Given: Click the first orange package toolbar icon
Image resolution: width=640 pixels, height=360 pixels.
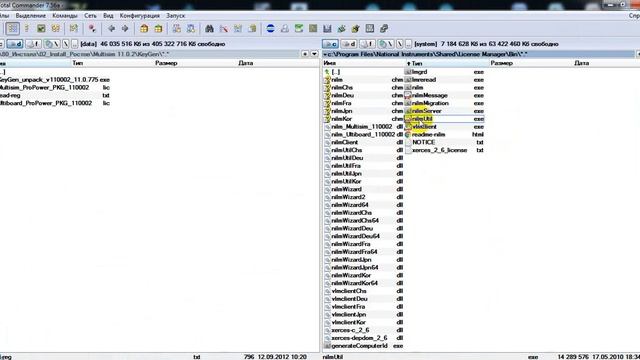Looking at the screenshot, I should point(144,29).
